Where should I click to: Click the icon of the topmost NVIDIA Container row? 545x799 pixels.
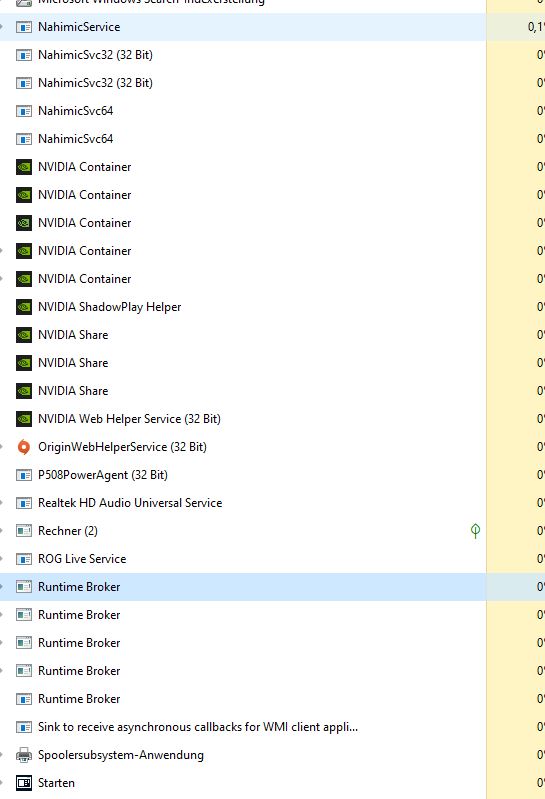(23, 167)
